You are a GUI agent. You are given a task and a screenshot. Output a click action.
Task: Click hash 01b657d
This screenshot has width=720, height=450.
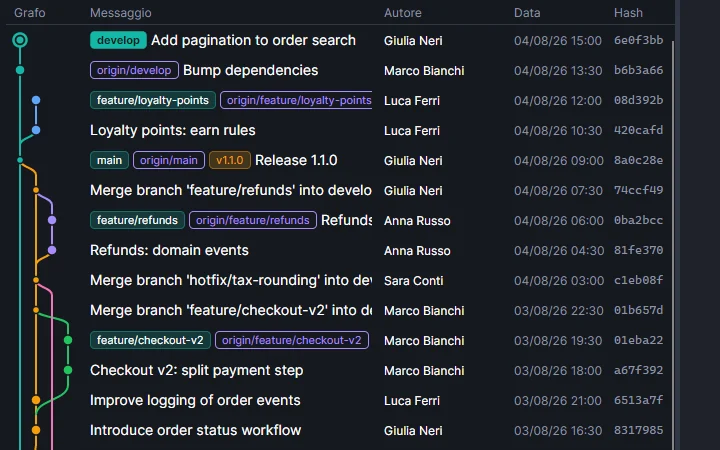coord(638,310)
